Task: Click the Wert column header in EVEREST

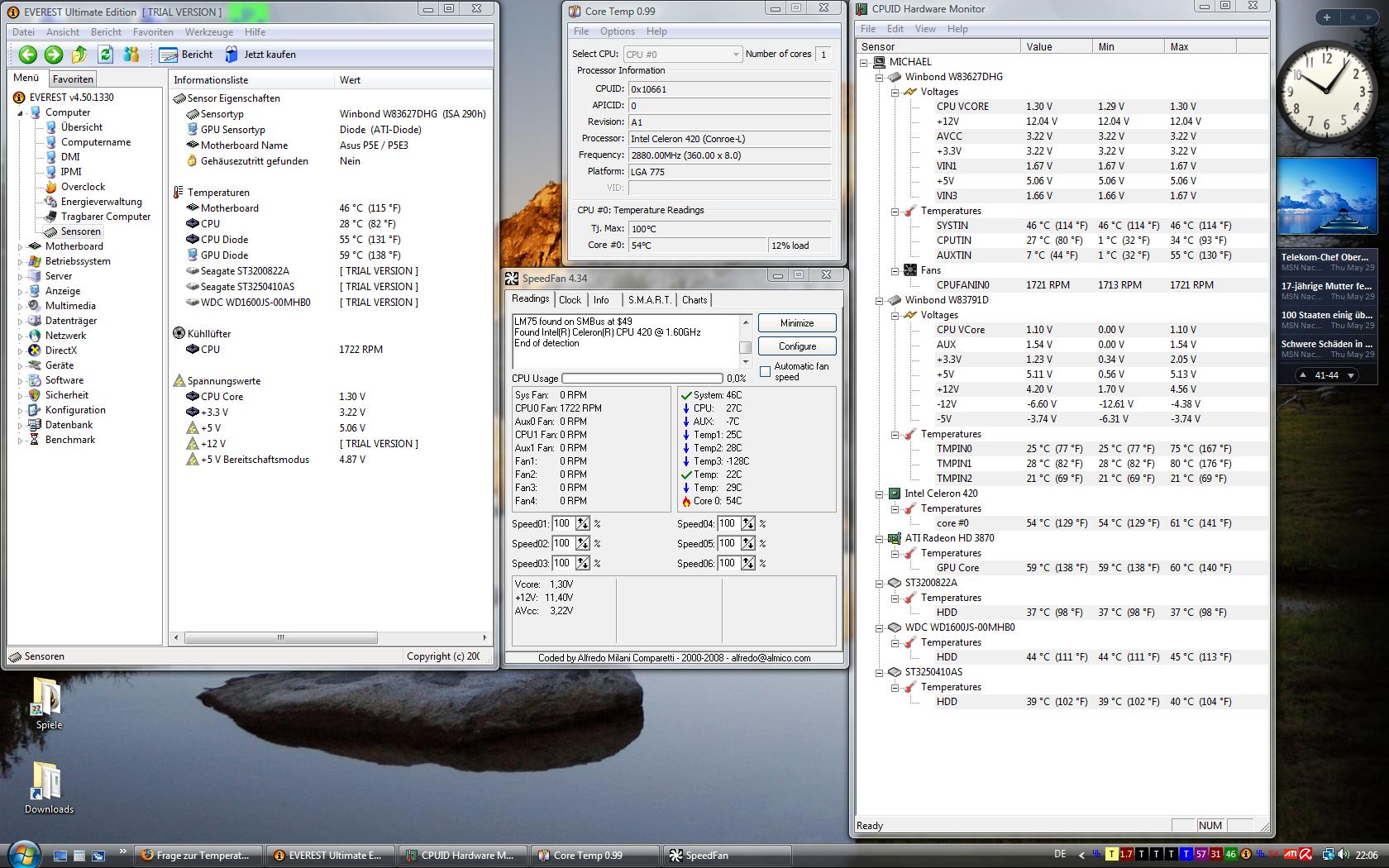Action: (412, 80)
